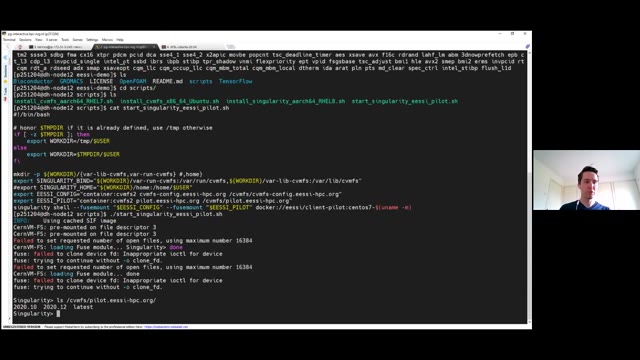Open the X server menu

[x=51, y=40]
